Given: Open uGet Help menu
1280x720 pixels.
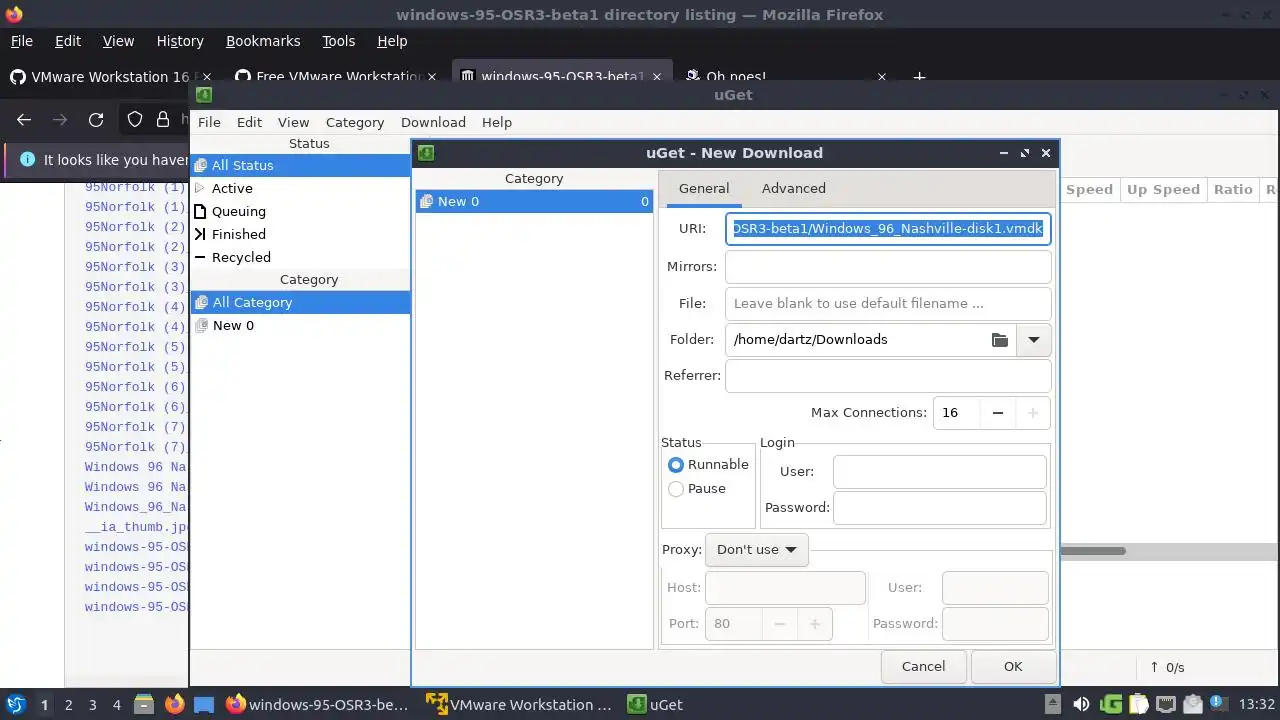Looking at the screenshot, I should point(497,122).
